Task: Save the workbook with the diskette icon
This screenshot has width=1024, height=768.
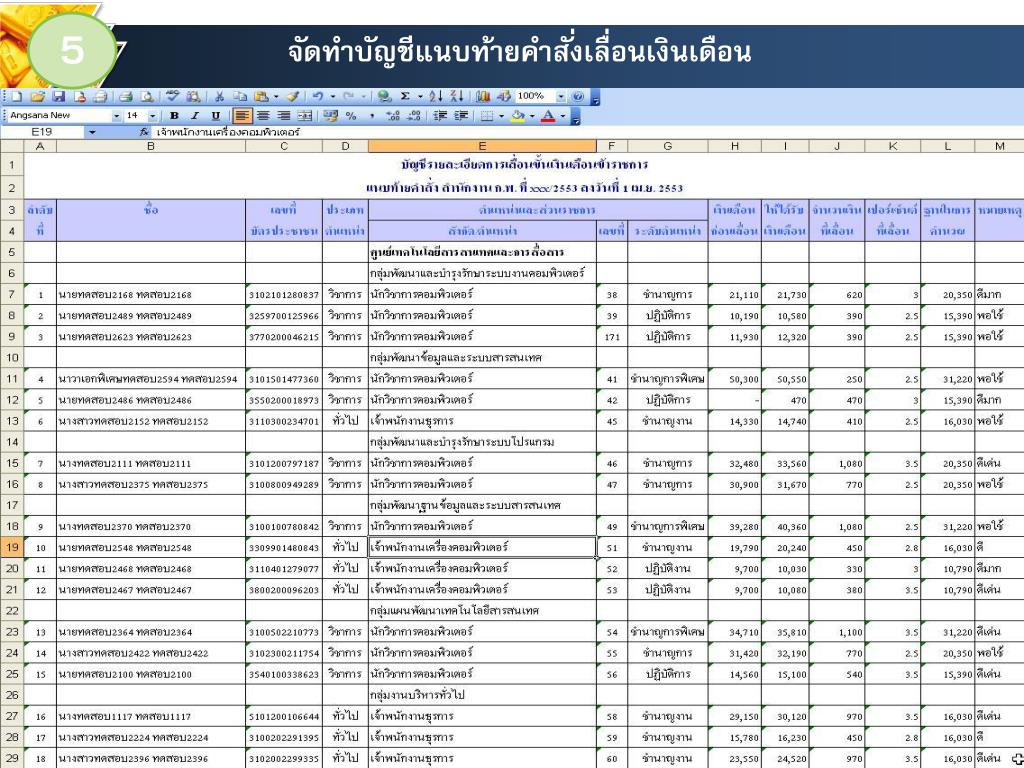Action: pyautogui.click(x=59, y=97)
